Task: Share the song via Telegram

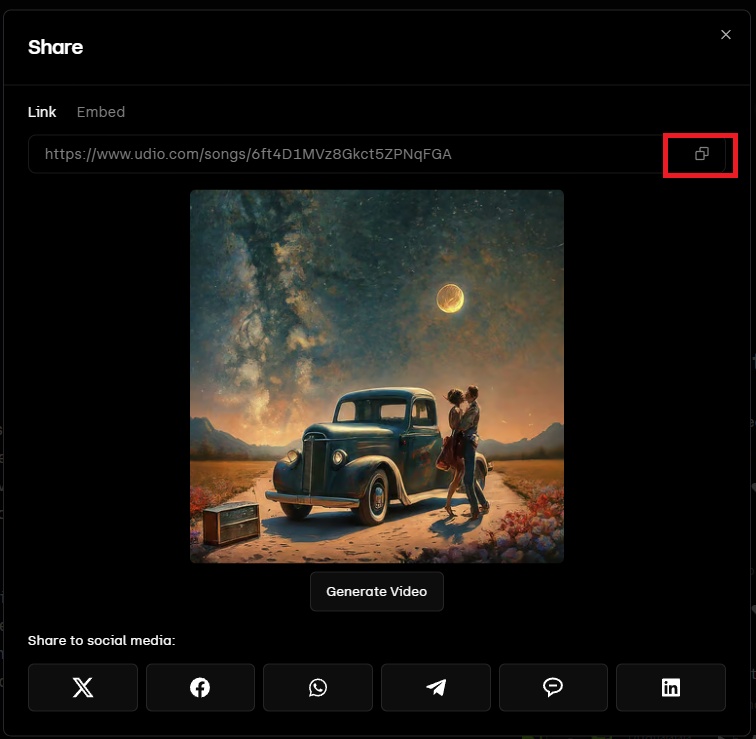Action: 436,687
